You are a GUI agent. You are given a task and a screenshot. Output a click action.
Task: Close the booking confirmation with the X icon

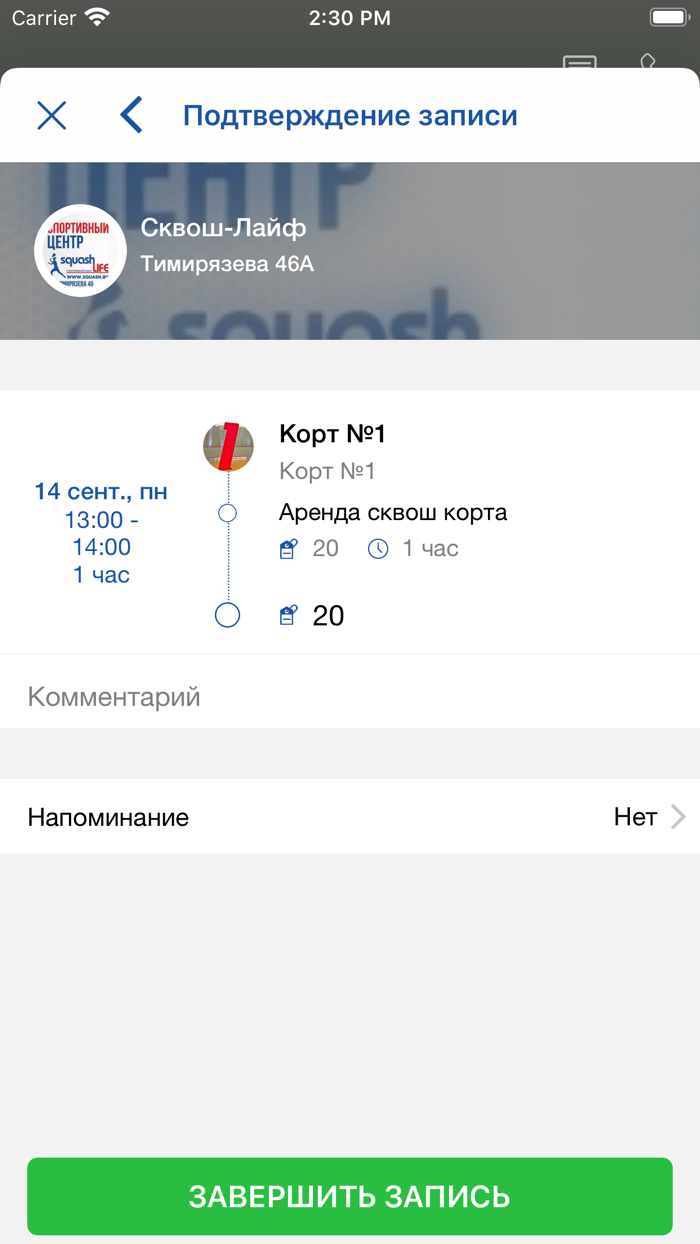pos(52,116)
